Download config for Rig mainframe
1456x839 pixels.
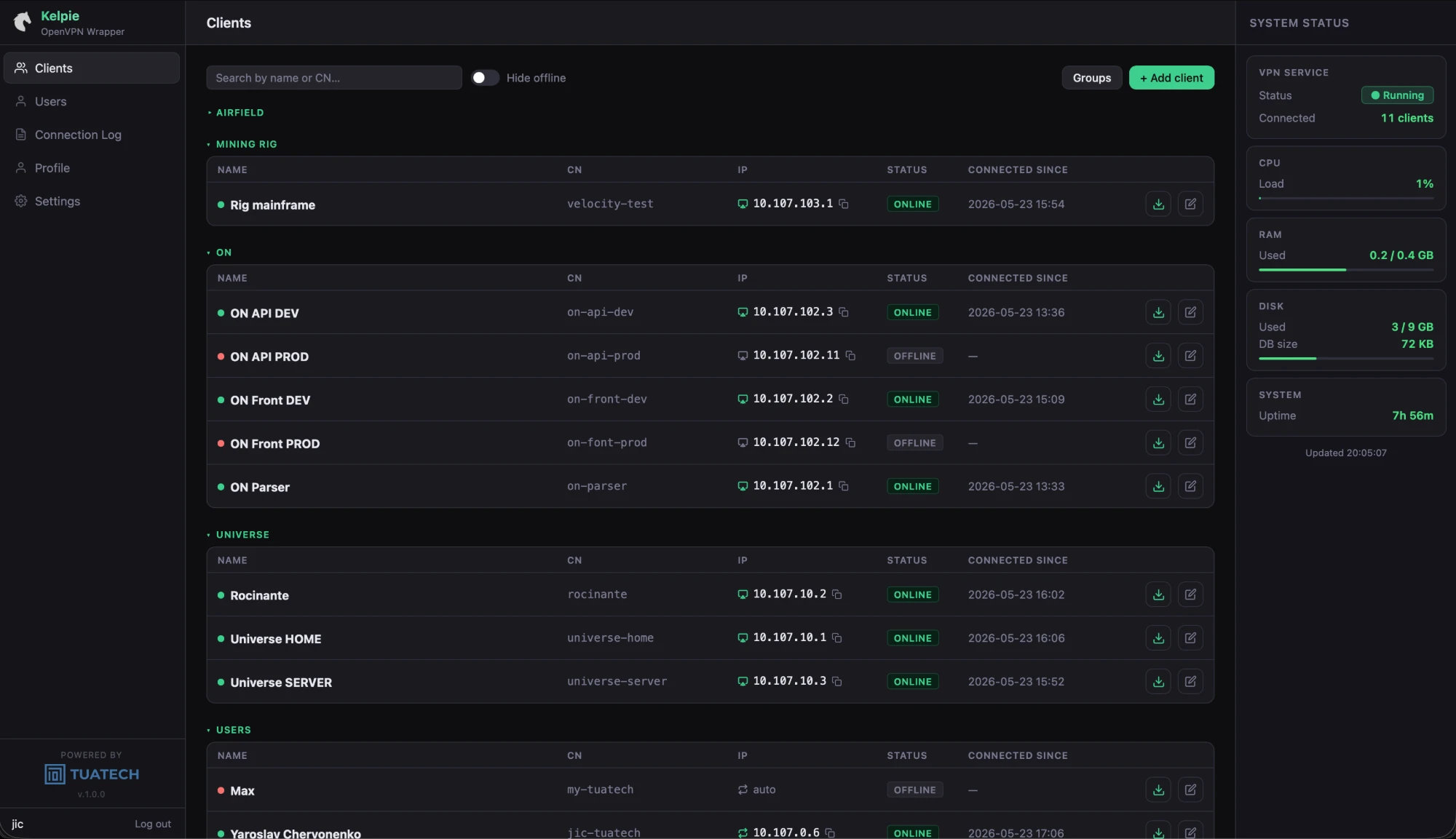[1158, 204]
